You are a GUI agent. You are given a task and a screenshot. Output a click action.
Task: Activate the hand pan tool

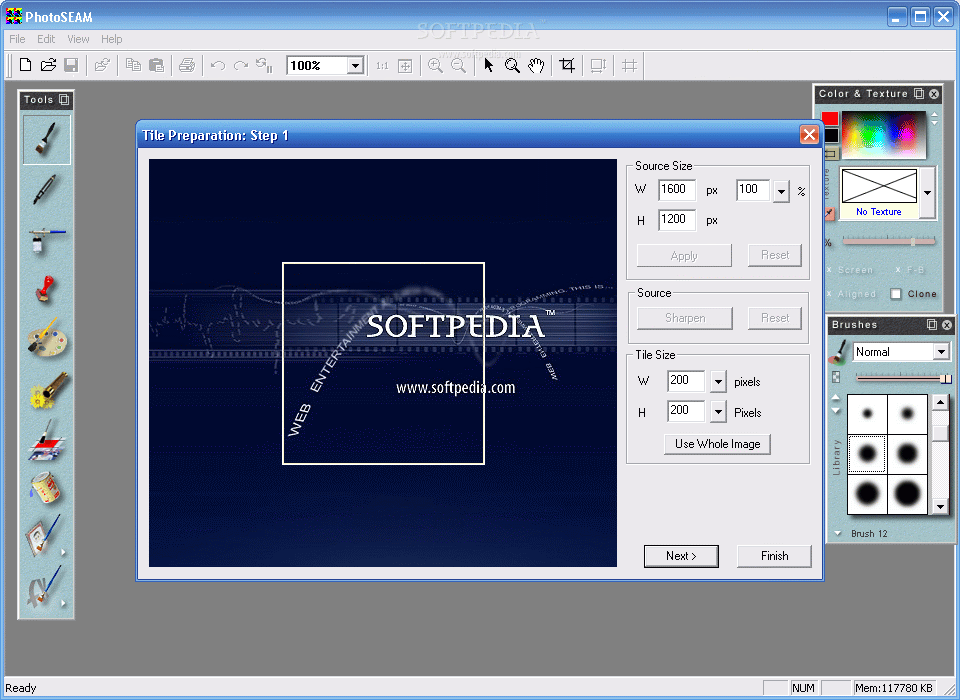point(536,66)
